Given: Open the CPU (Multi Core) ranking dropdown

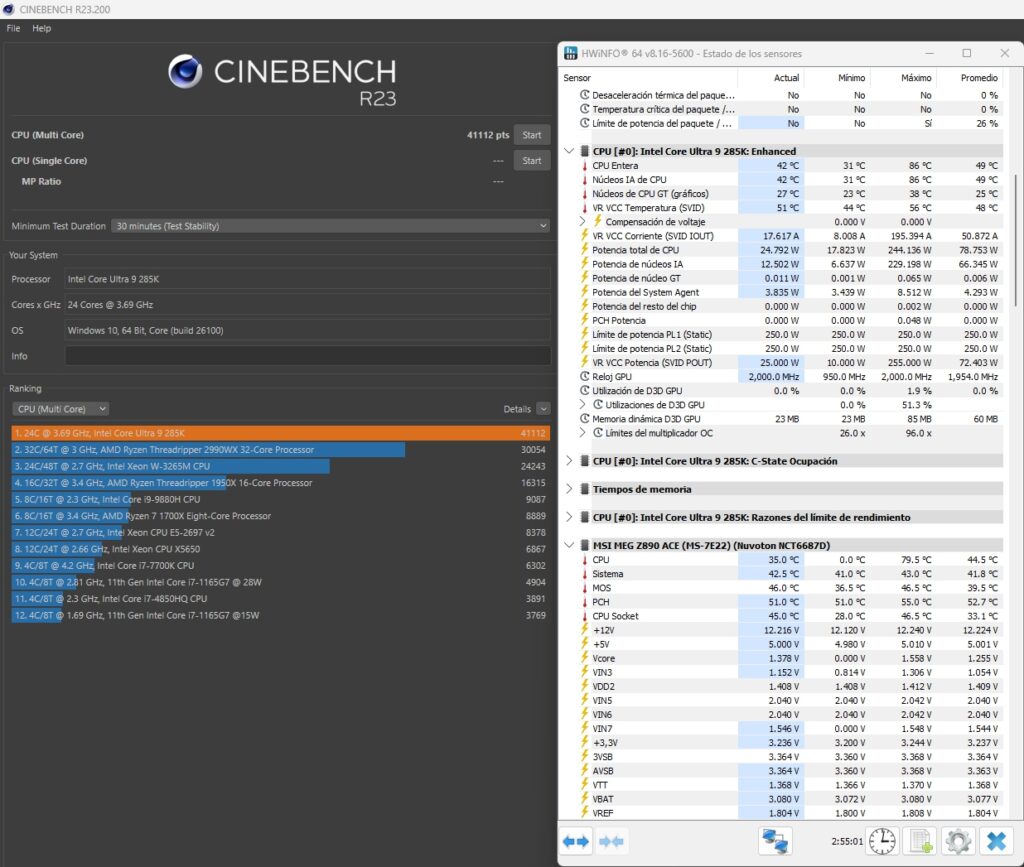Looking at the screenshot, I should coord(61,409).
